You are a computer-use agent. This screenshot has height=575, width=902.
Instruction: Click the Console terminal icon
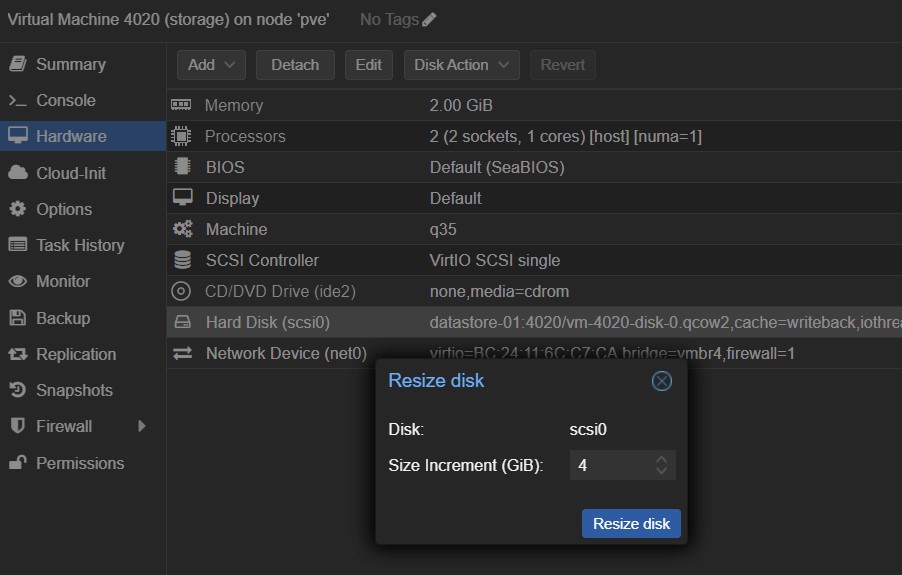pos(17,101)
